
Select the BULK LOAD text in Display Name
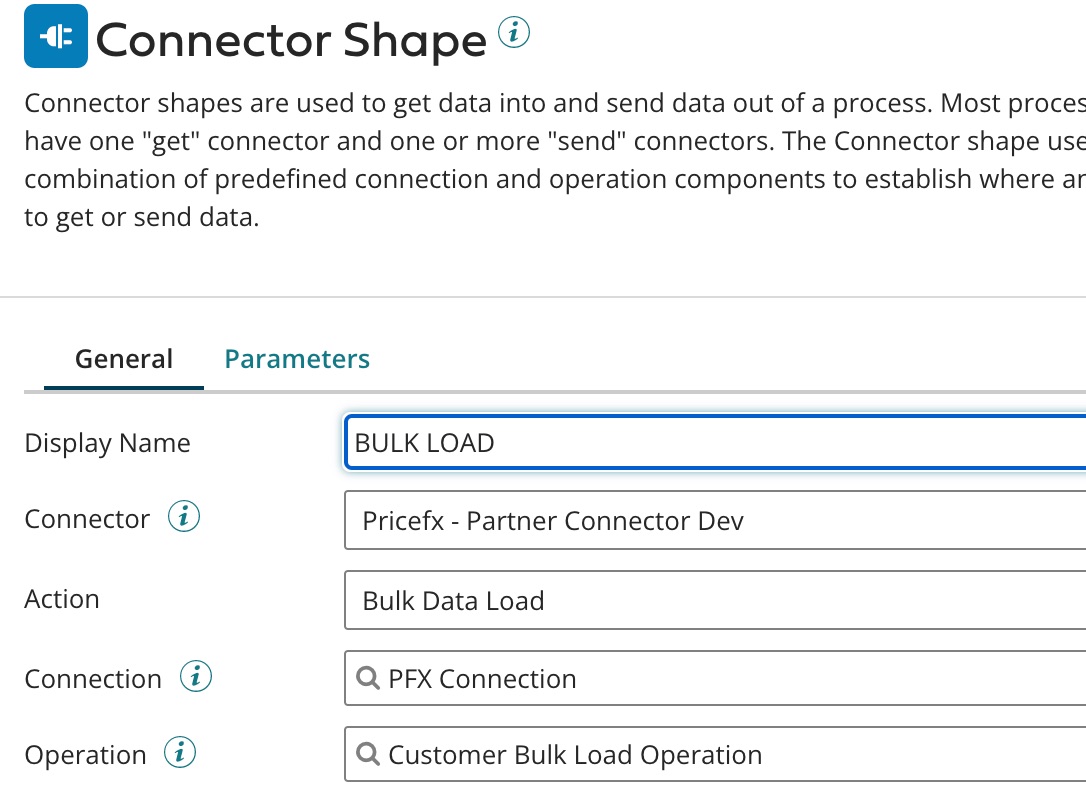[422, 442]
